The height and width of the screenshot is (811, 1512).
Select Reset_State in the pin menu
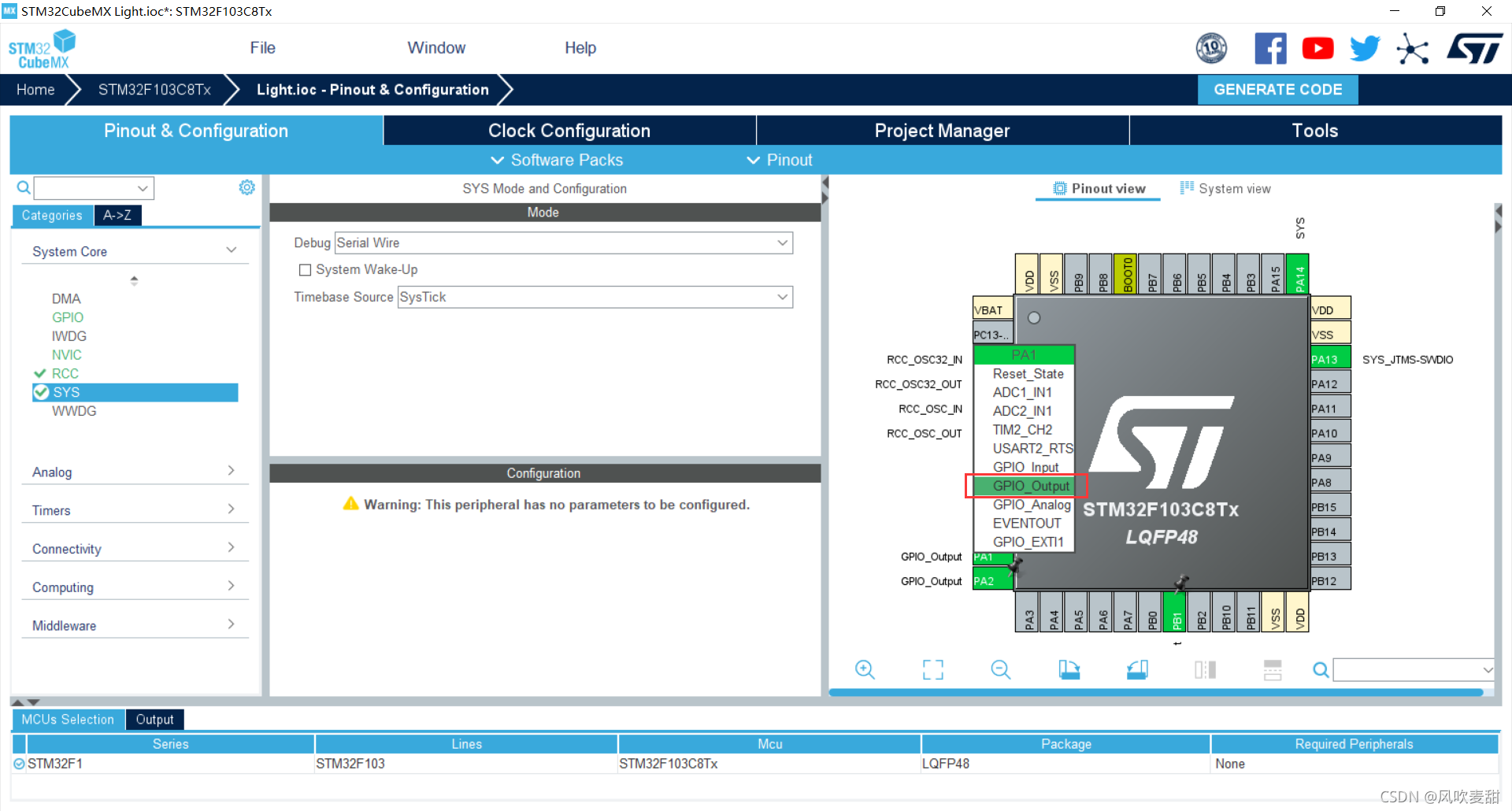coord(1025,374)
